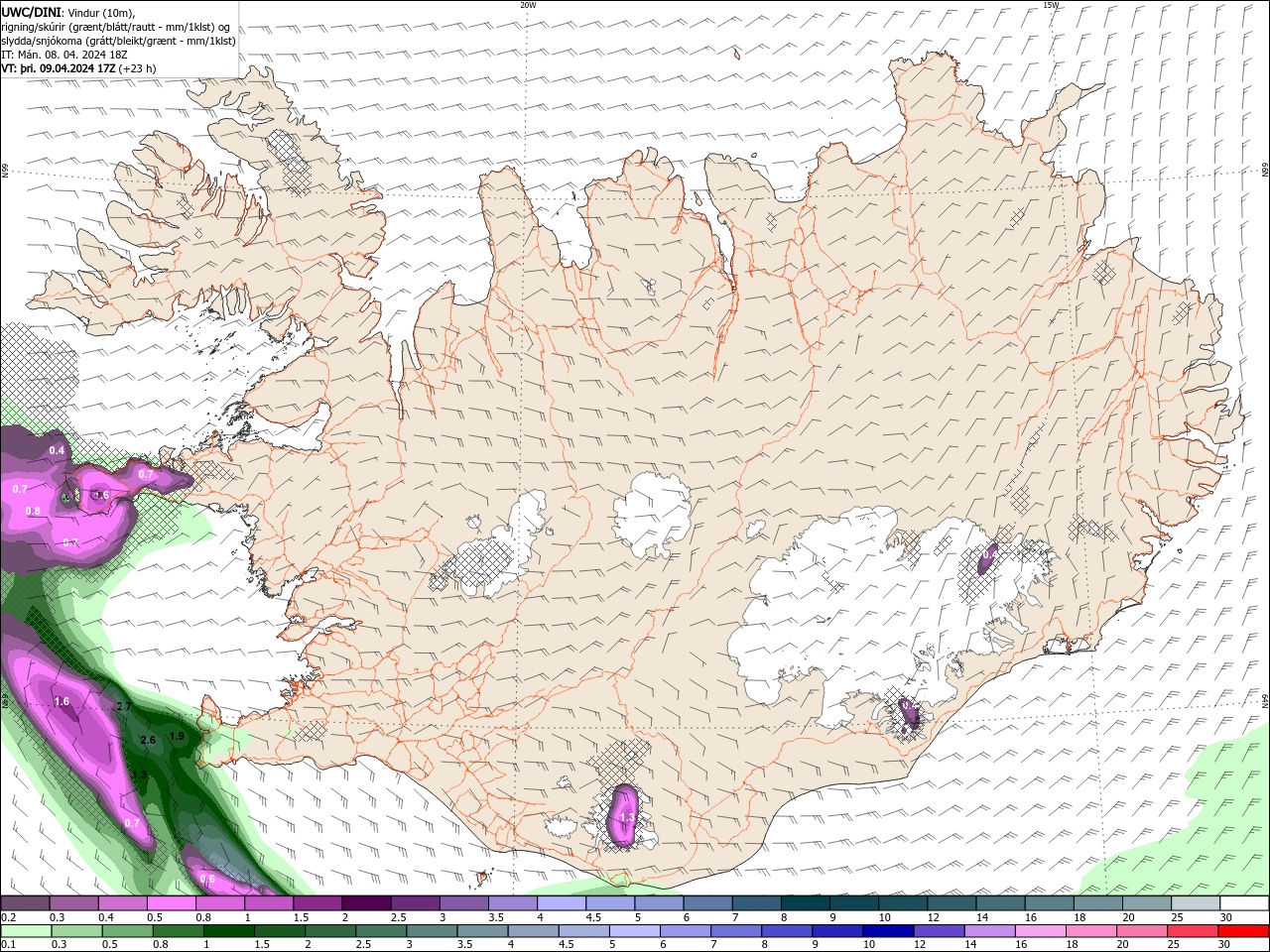Click the 'Vindur (10m)' heading text
This screenshot has height=952, width=1270.
point(100,12)
